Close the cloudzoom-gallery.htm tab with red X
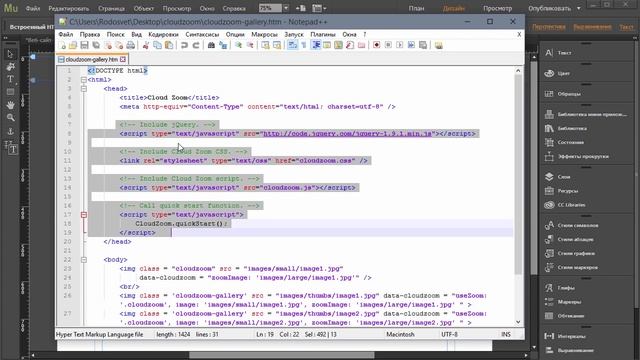640x360 pixels. [x=123, y=59]
